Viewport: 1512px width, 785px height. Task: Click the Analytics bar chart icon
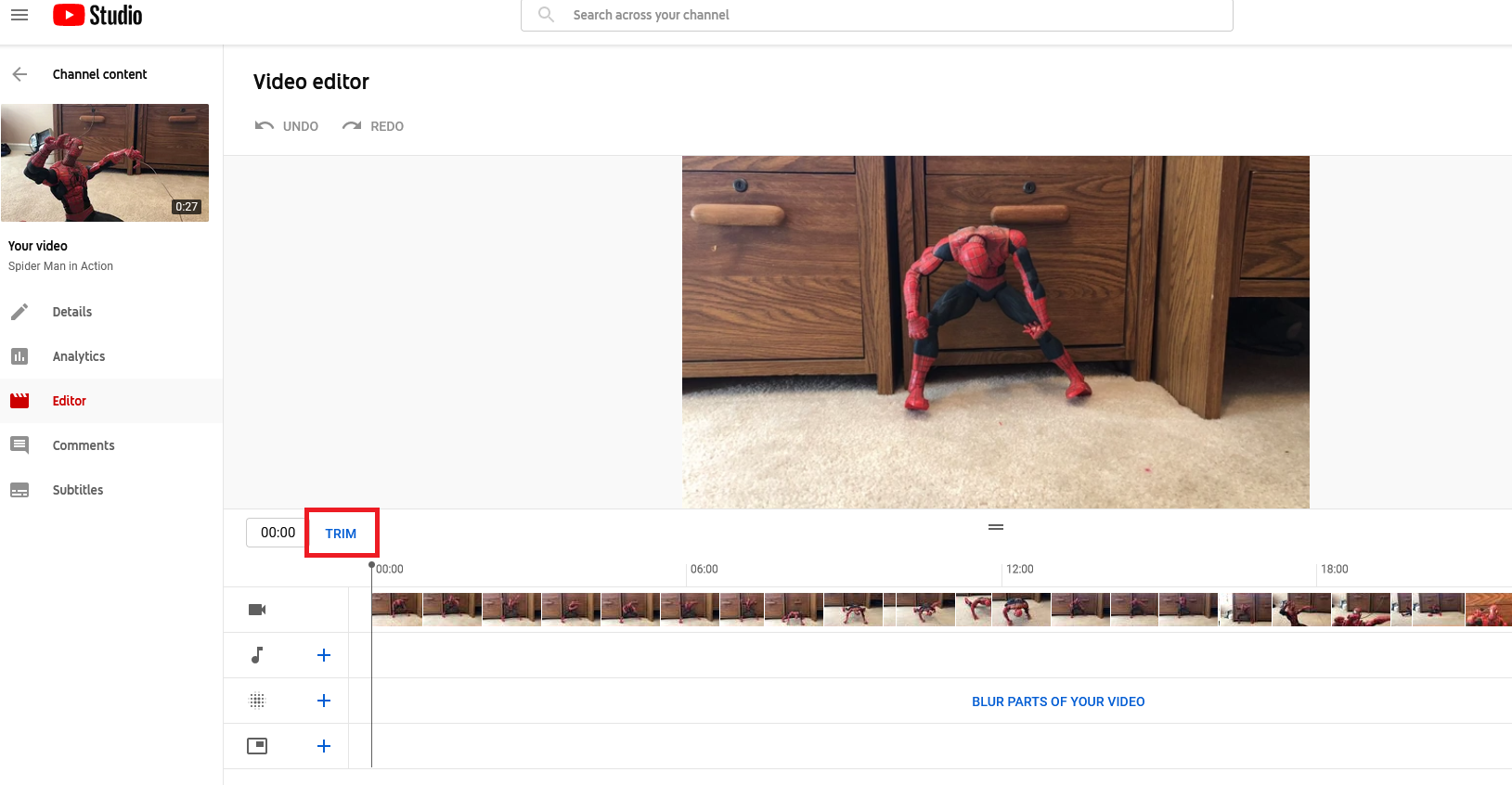(x=19, y=356)
